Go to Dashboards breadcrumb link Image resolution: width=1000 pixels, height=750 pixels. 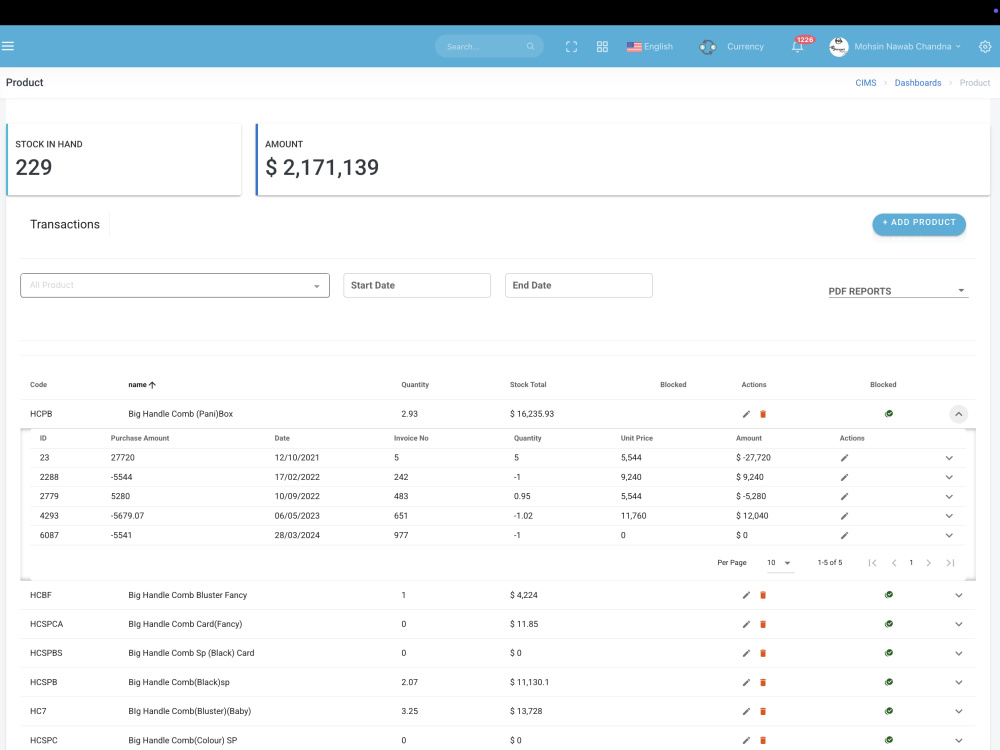pyautogui.click(x=918, y=83)
